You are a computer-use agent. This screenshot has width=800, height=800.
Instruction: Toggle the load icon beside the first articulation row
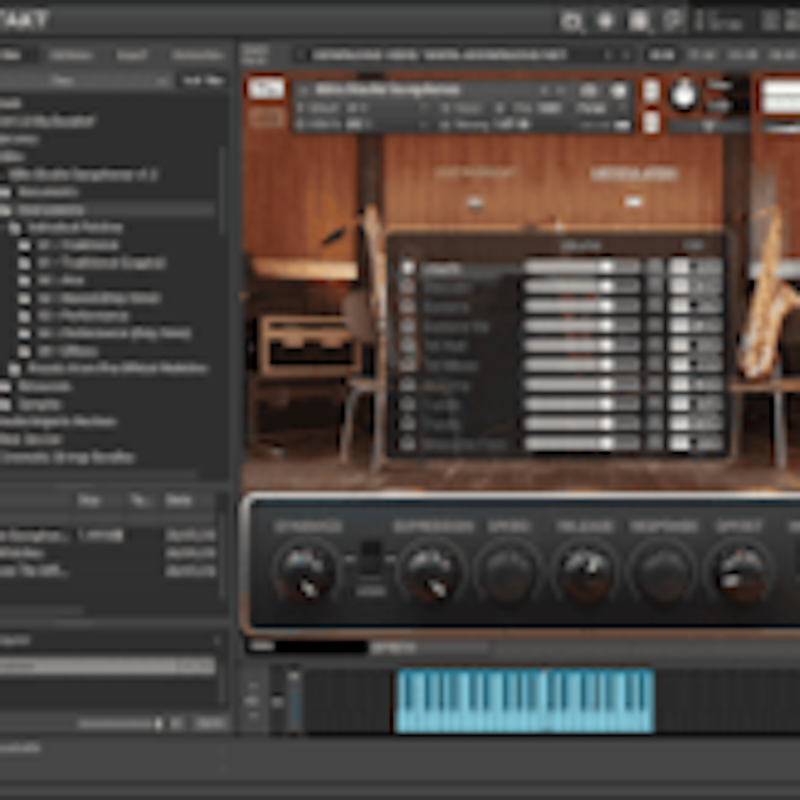tap(408, 267)
